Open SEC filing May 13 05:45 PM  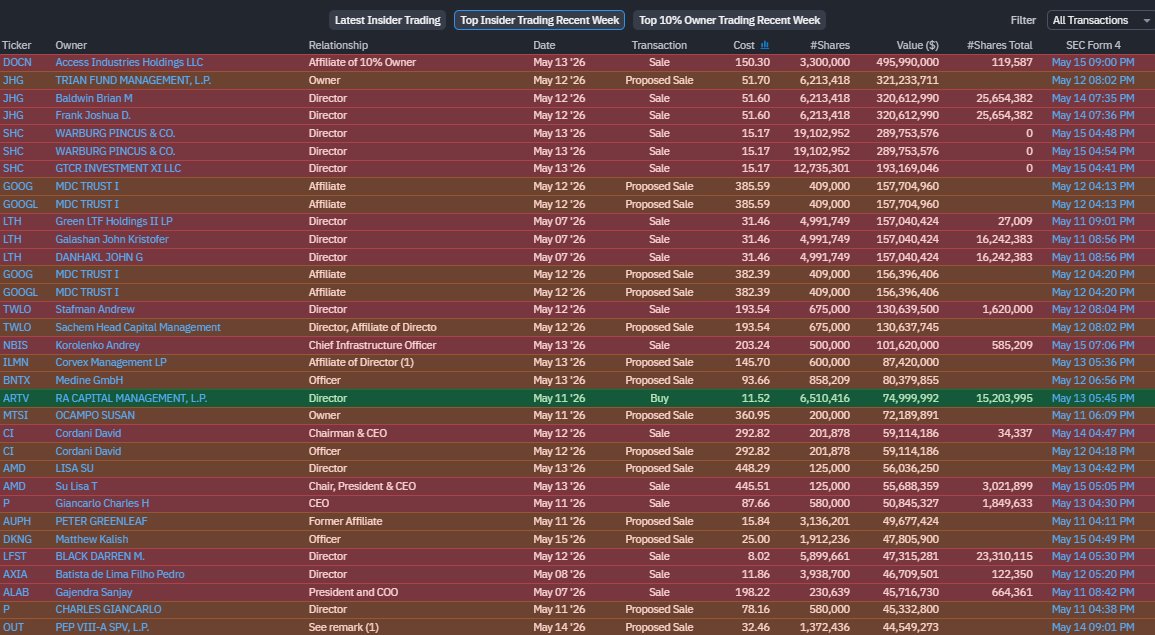[1093, 398]
